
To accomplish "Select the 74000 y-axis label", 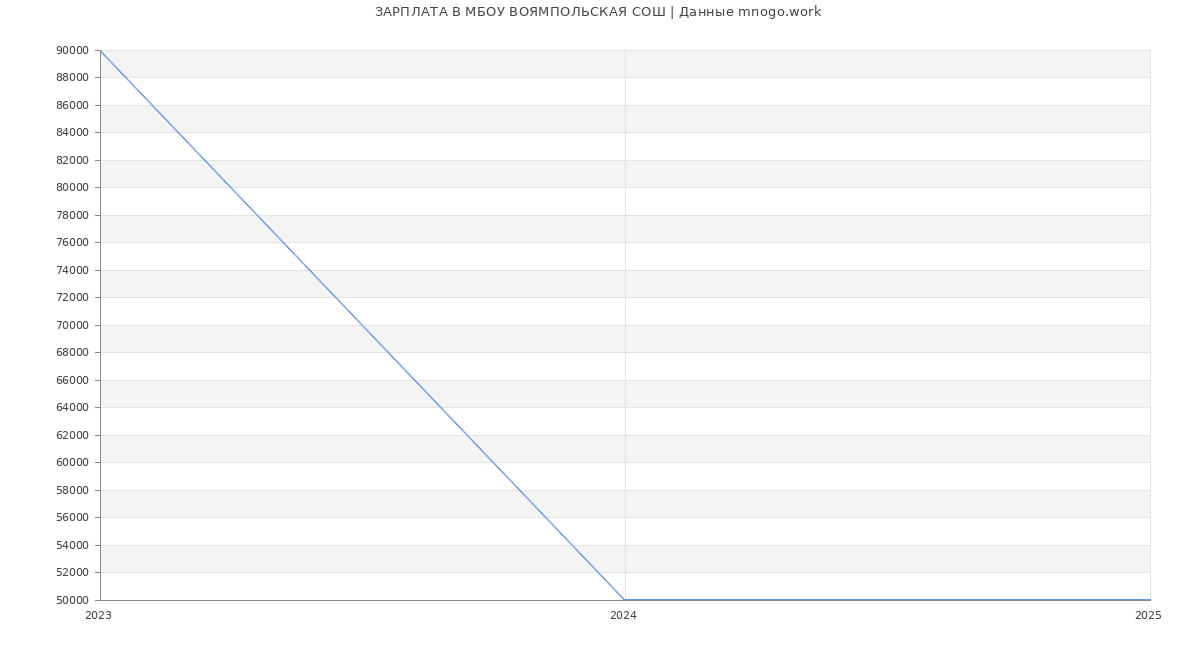I will [x=73, y=270].
